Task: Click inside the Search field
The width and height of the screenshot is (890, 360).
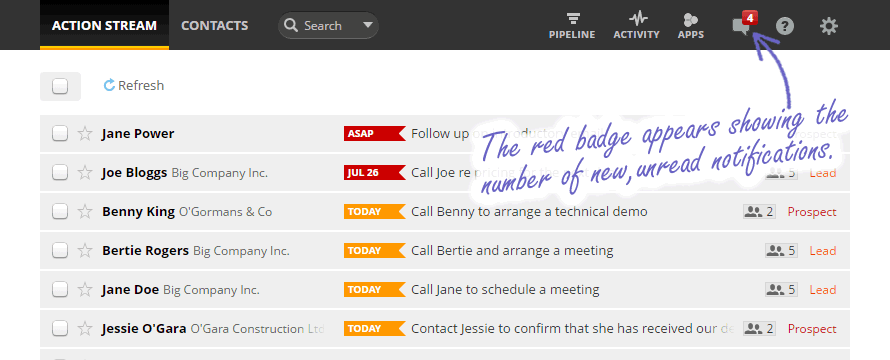Action: (322, 26)
